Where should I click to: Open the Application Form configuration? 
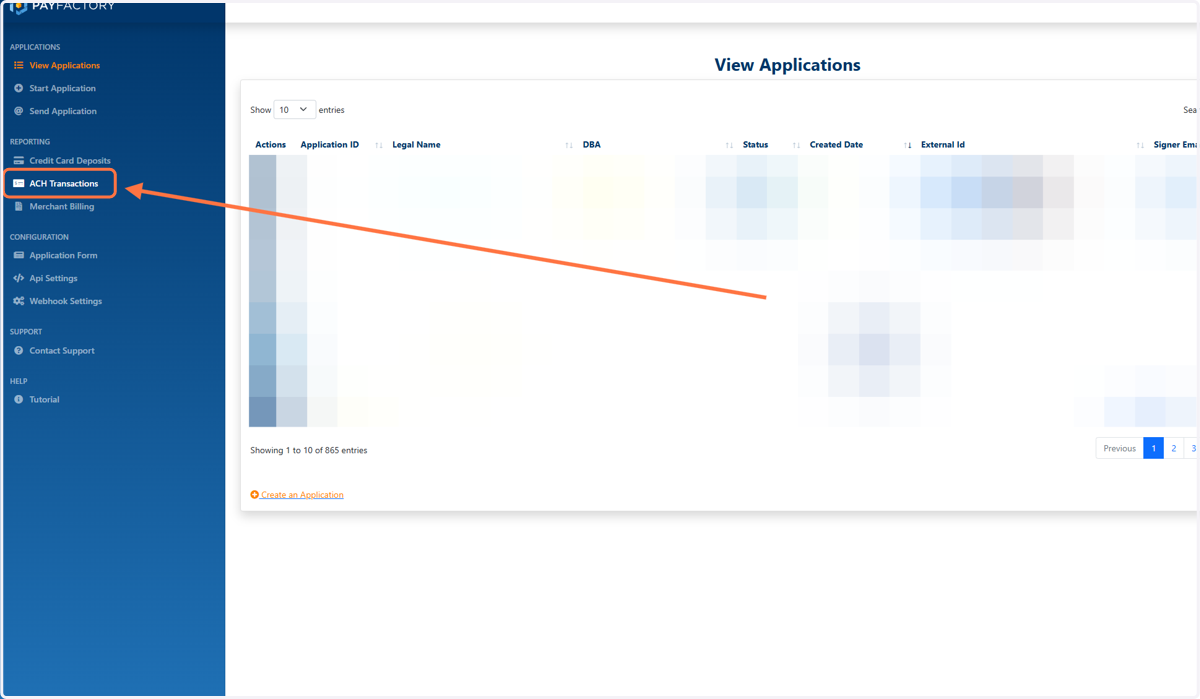pyautogui.click(x=63, y=255)
